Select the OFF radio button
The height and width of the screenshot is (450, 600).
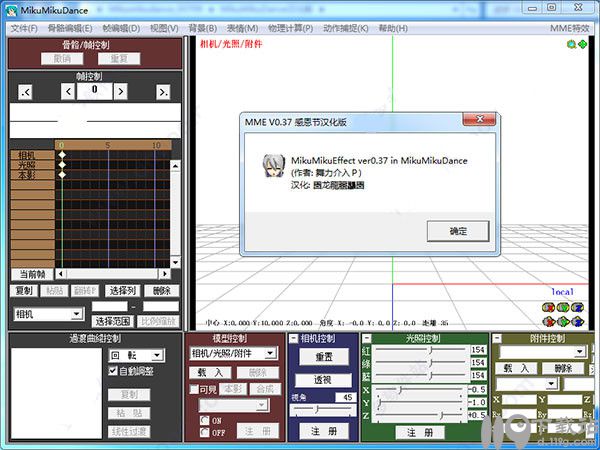pyautogui.click(x=205, y=432)
